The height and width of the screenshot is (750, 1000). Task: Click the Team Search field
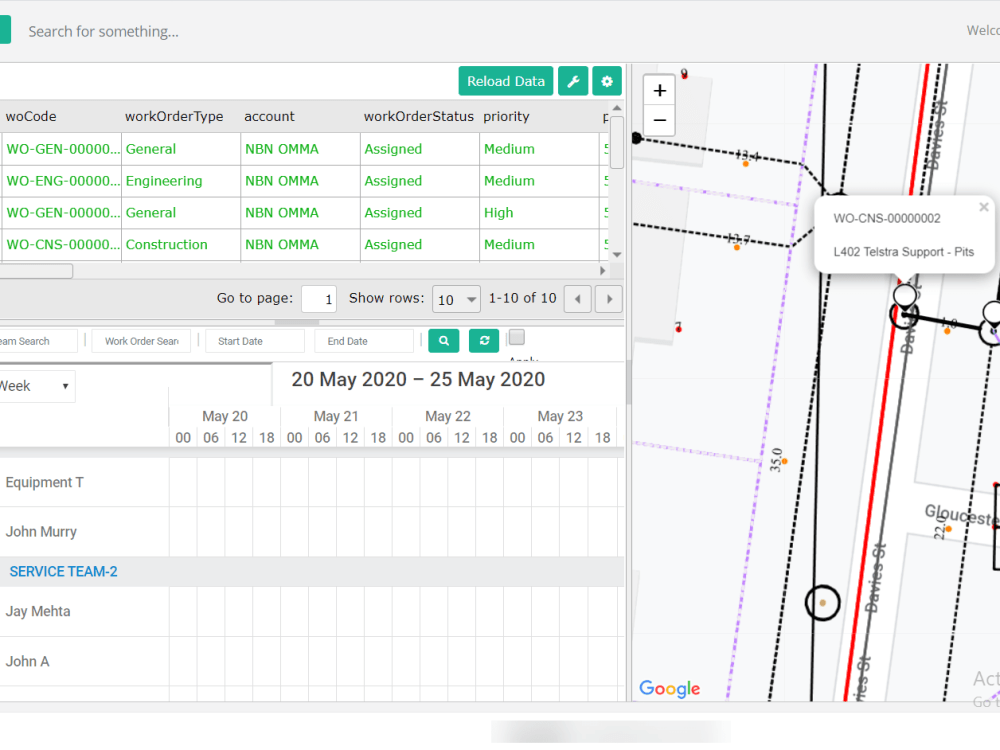(38, 341)
